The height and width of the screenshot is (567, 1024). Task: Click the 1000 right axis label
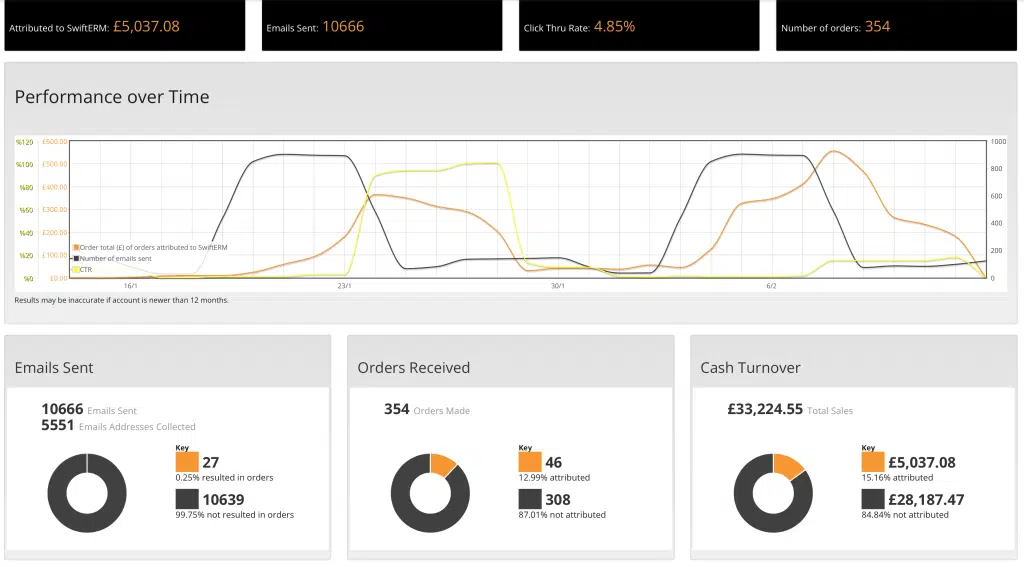coord(998,142)
